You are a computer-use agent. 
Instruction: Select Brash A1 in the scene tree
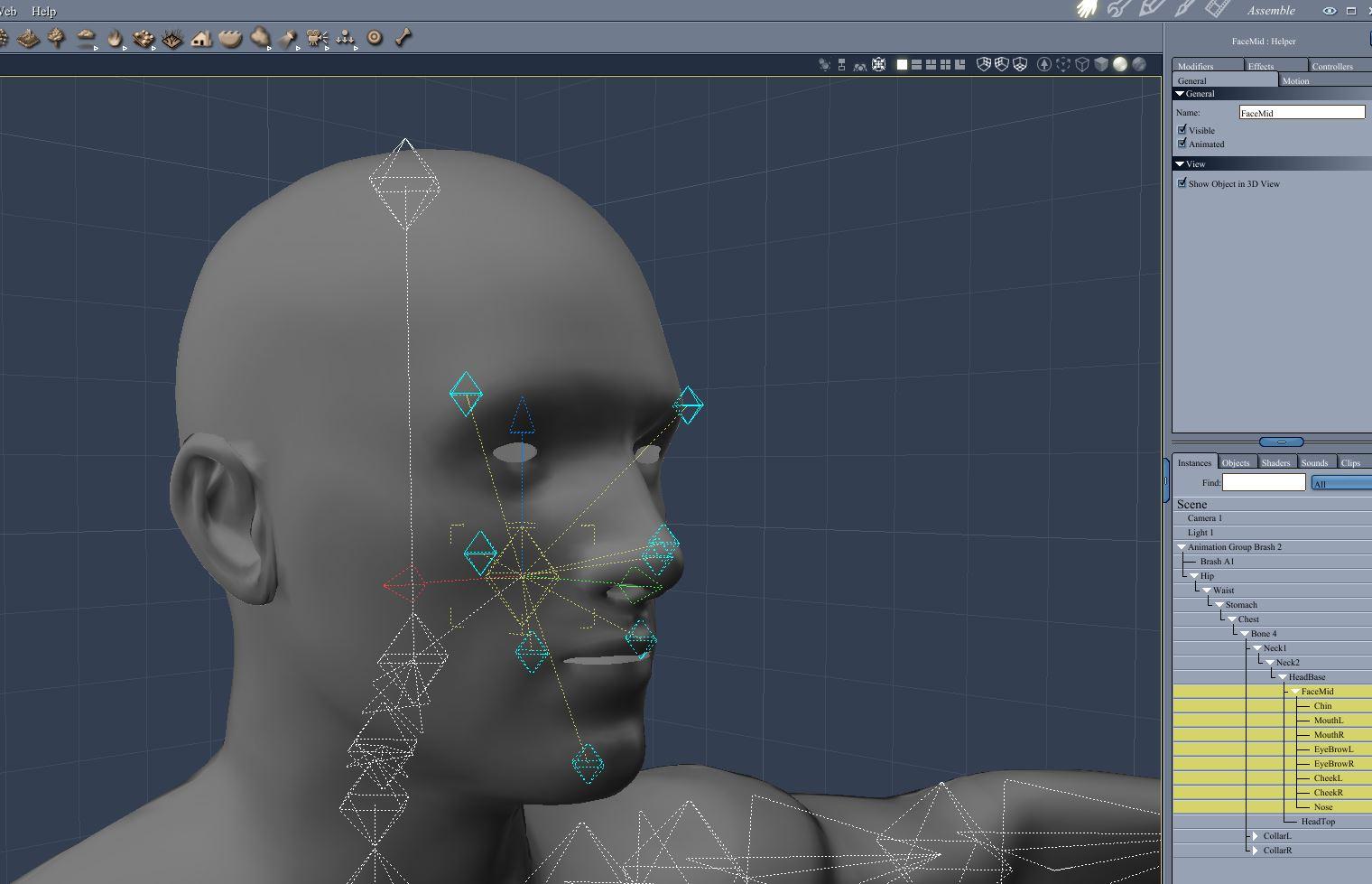[1217, 562]
